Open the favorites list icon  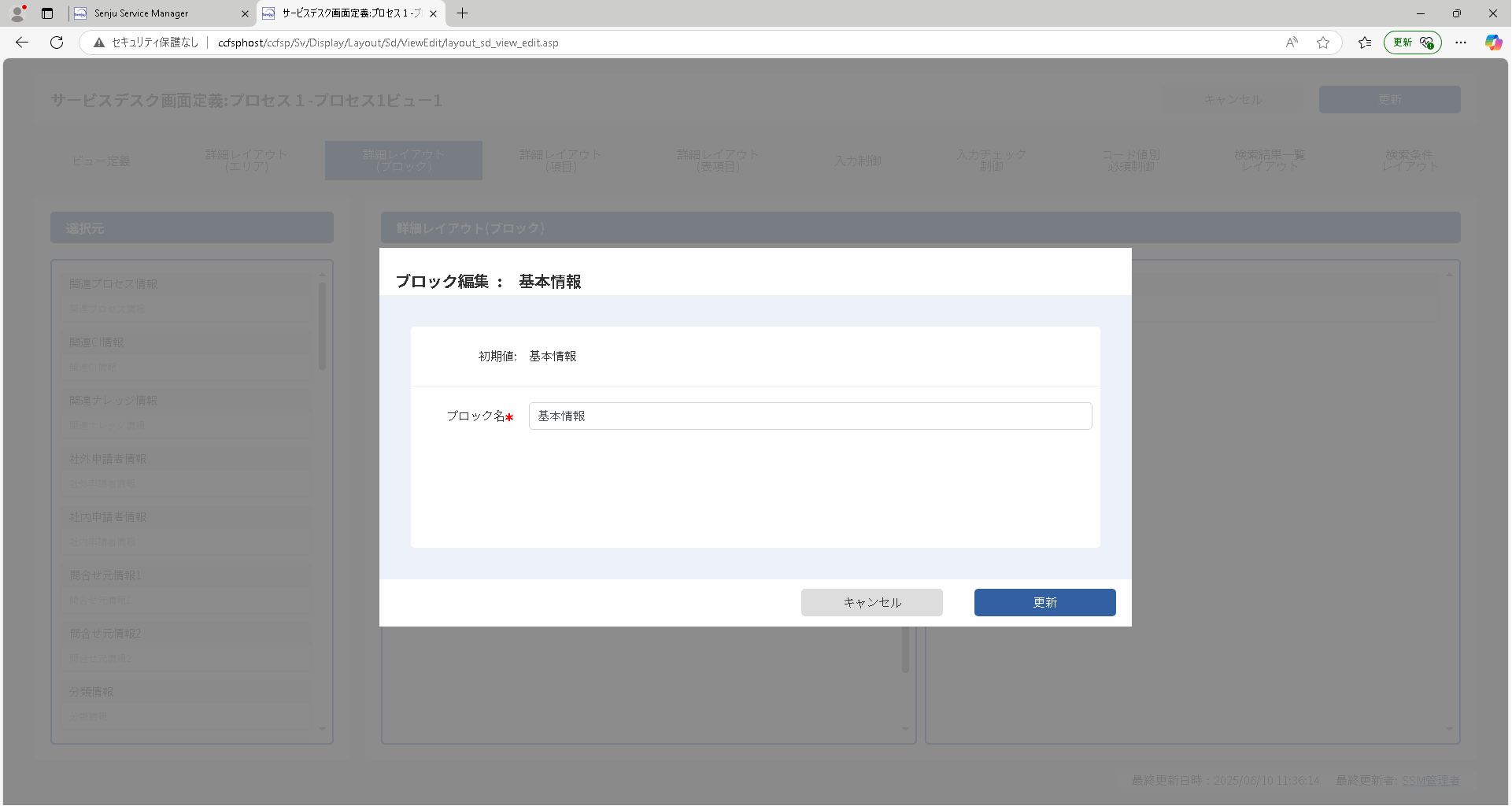point(1365,43)
